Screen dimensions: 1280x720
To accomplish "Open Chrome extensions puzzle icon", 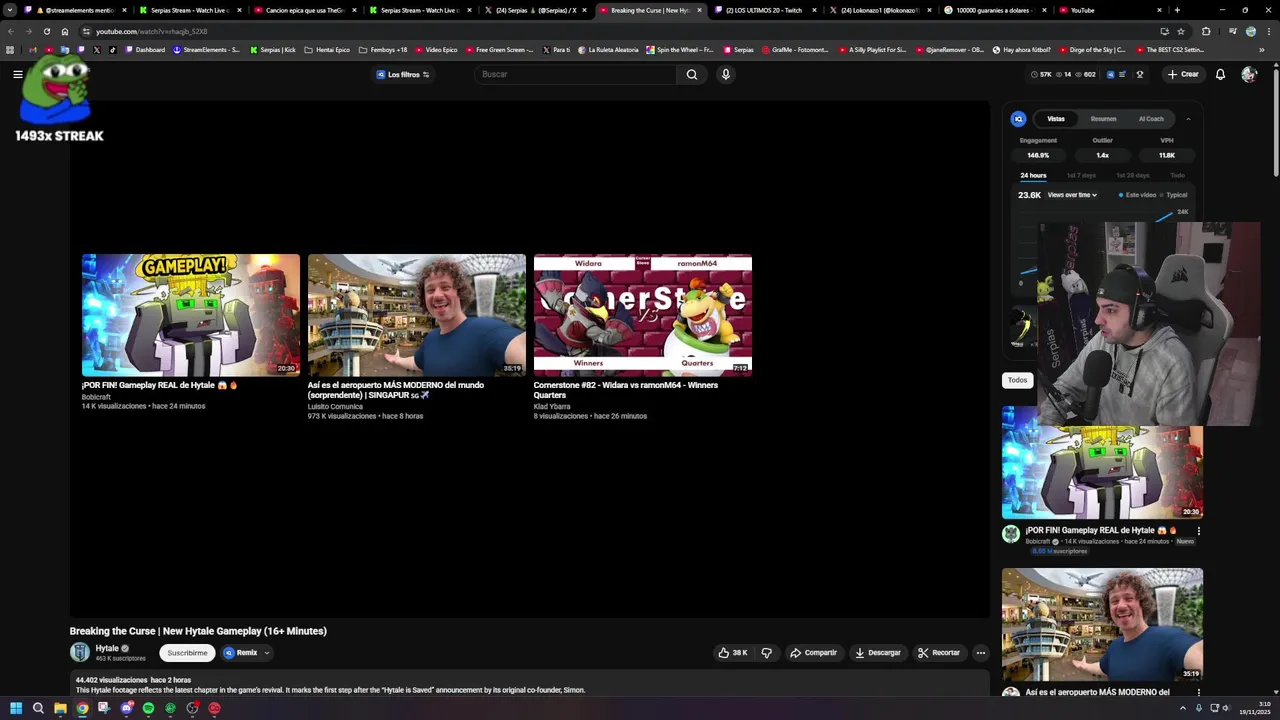I will [1205, 31].
